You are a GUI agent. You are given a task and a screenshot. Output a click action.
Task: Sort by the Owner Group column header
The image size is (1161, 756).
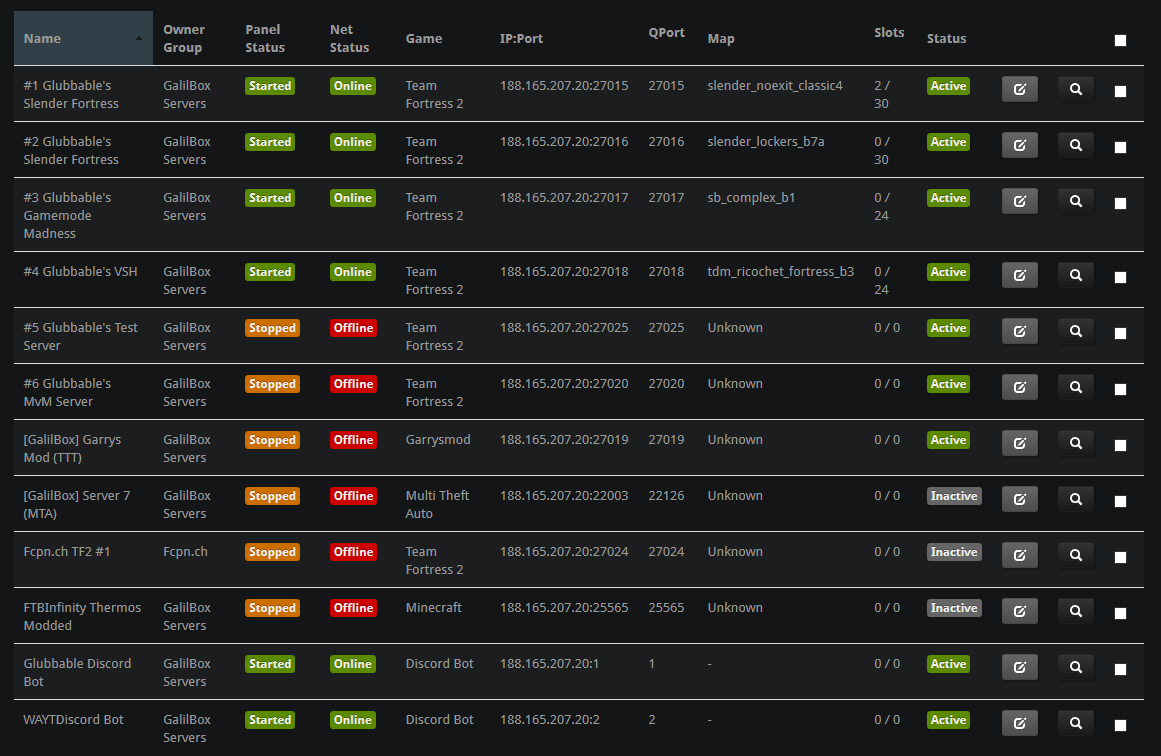(x=184, y=39)
